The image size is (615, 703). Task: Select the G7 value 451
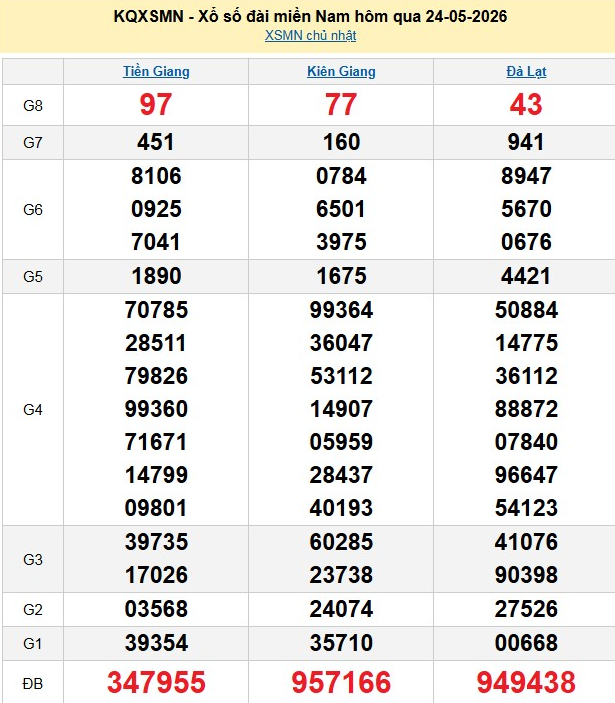click(156, 142)
